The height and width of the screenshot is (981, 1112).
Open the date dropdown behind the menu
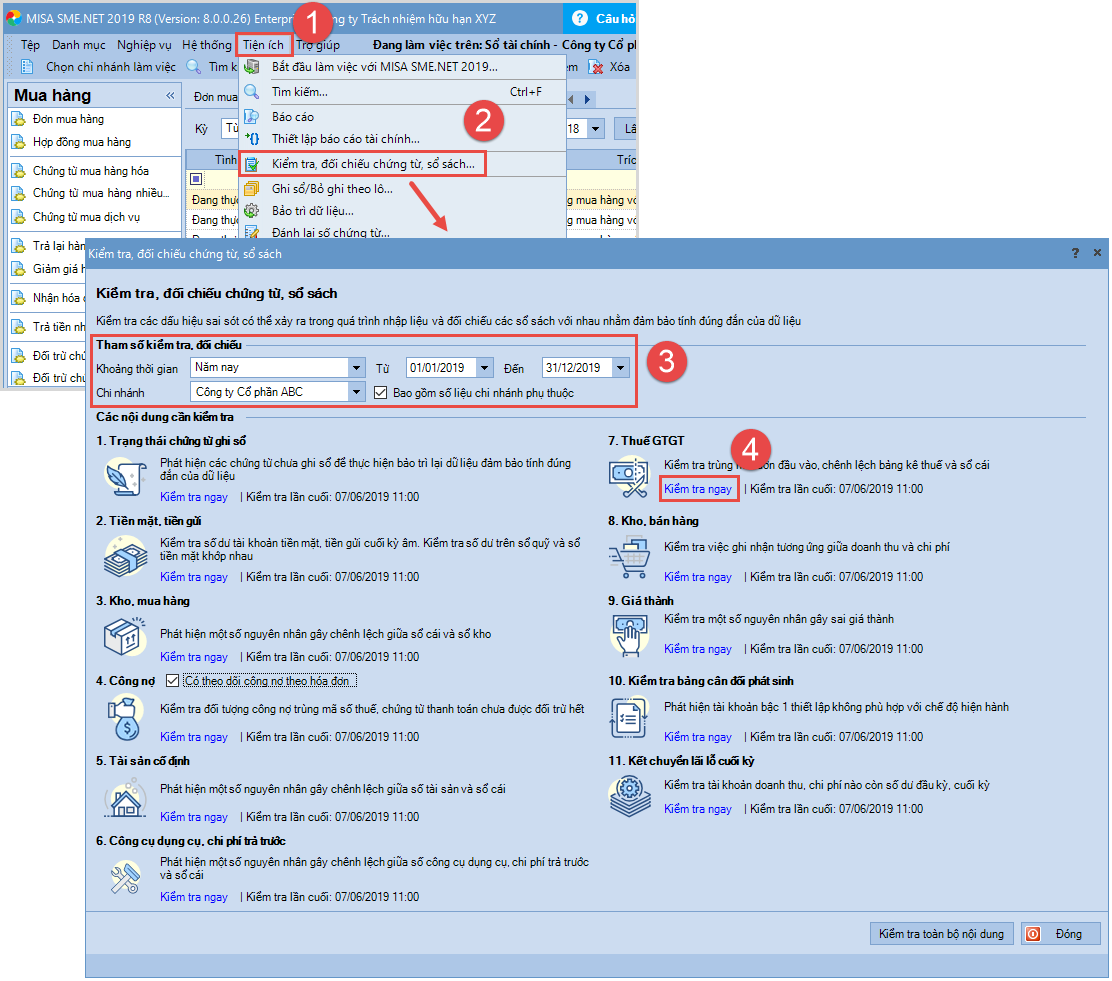596,128
